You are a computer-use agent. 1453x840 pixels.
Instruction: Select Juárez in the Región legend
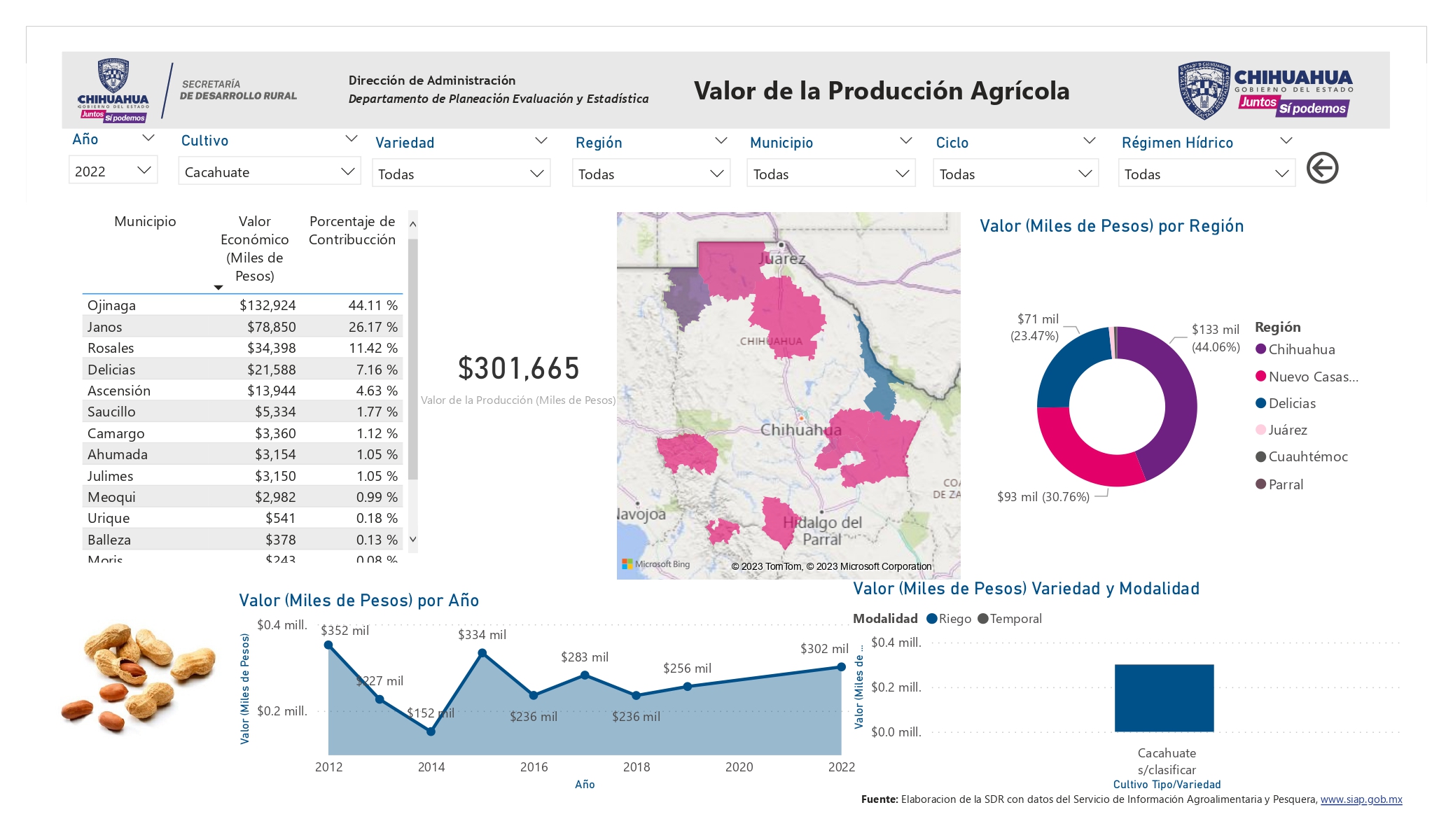click(1281, 430)
